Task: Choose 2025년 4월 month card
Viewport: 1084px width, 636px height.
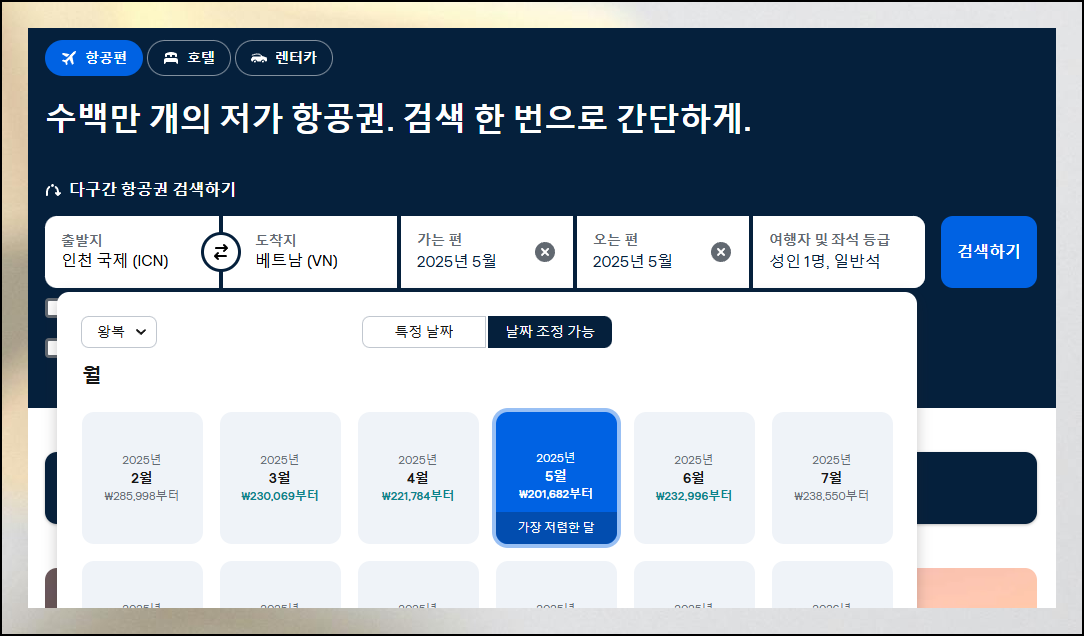Action: [418, 478]
